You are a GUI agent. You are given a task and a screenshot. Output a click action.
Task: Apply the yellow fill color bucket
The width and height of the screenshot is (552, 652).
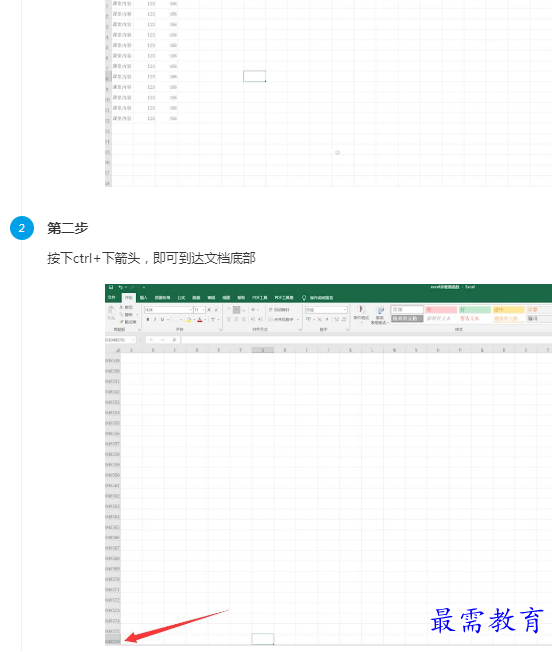click(x=189, y=319)
